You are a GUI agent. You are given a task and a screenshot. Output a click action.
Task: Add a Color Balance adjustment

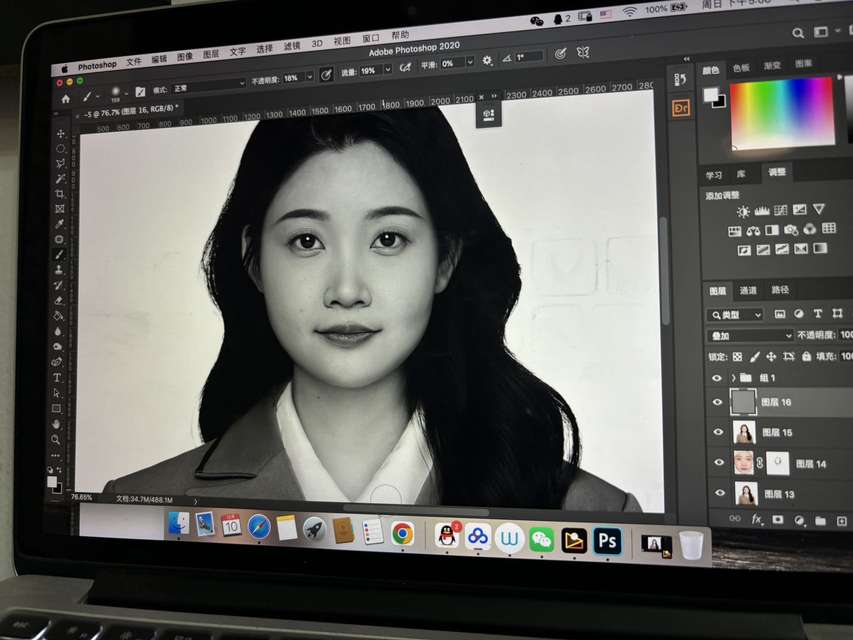(753, 231)
